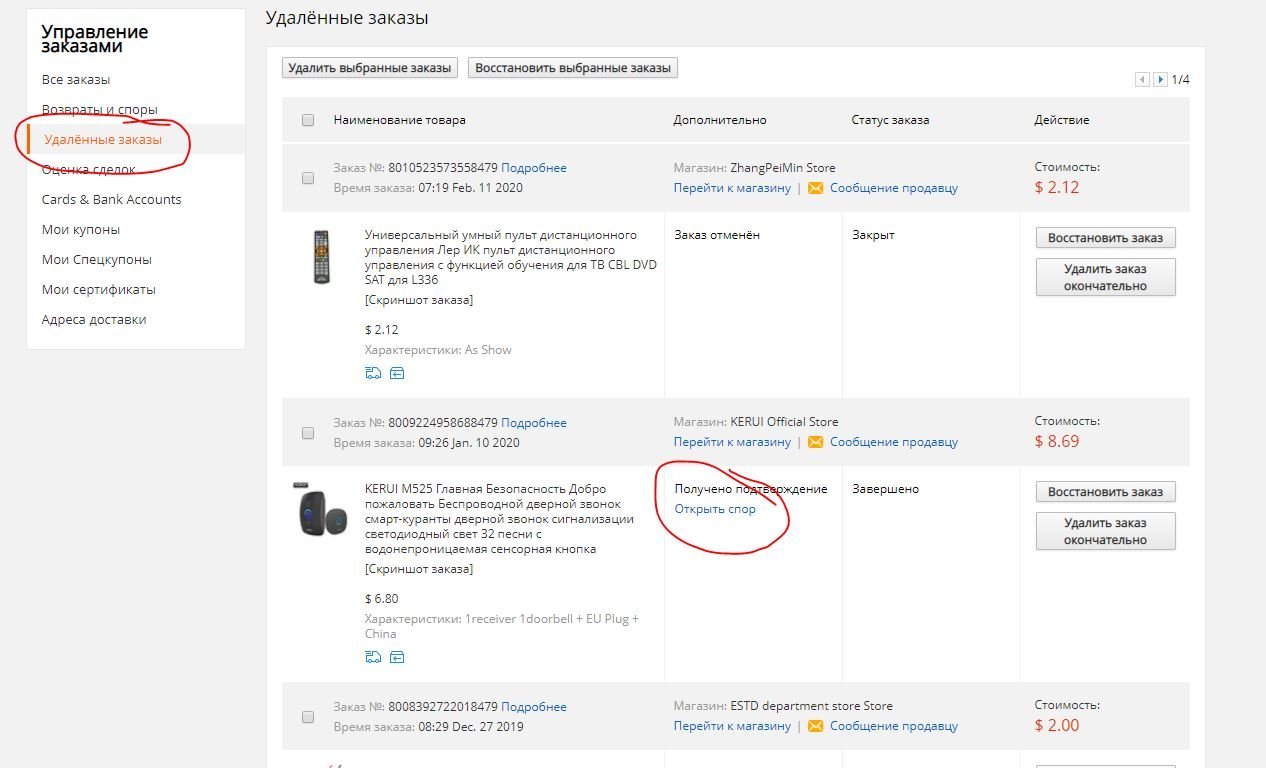Check the box for order 8008392722018479
The image size is (1266, 768).
tap(308, 717)
